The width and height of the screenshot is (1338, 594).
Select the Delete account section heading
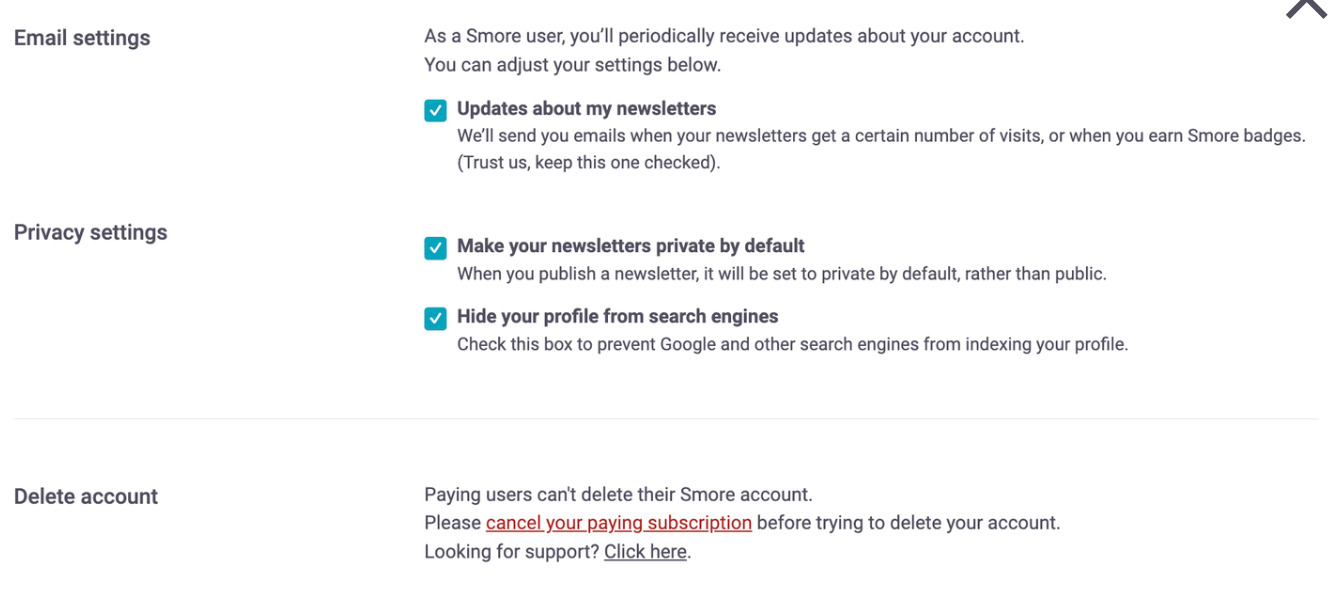pyautogui.click(x=86, y=496)
